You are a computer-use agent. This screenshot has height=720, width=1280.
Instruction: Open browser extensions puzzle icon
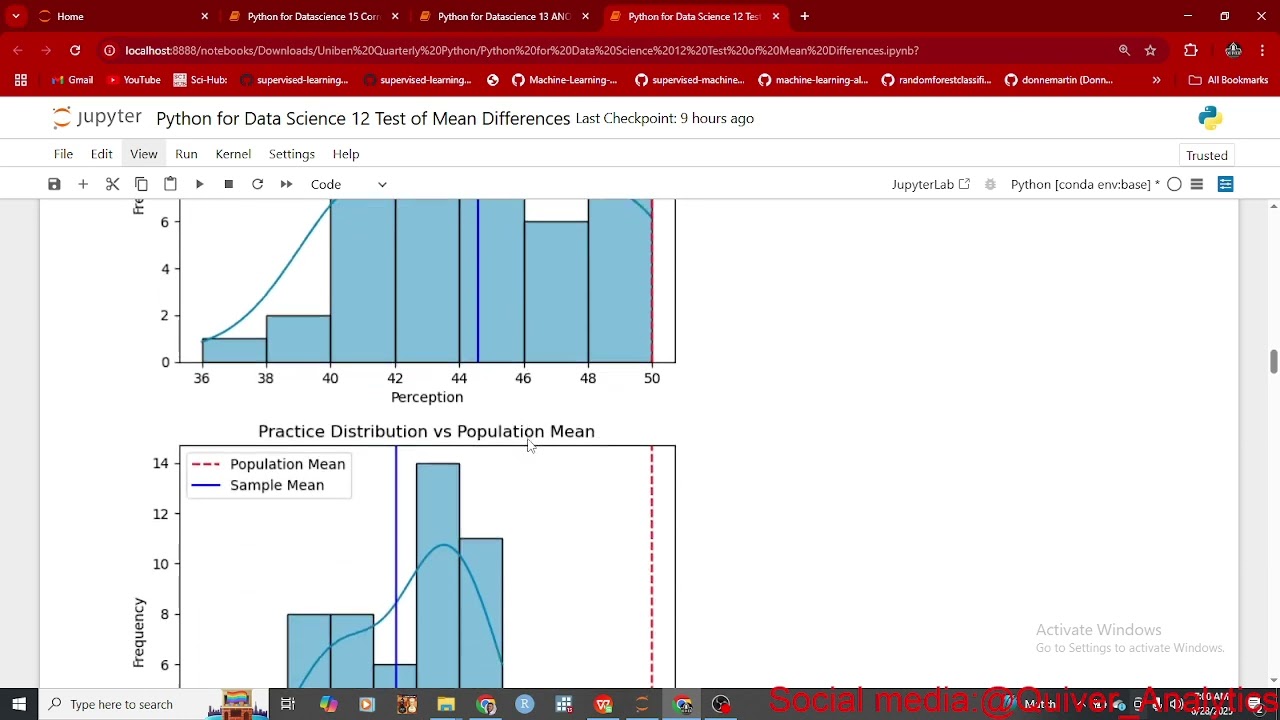tap(1190, 50)
